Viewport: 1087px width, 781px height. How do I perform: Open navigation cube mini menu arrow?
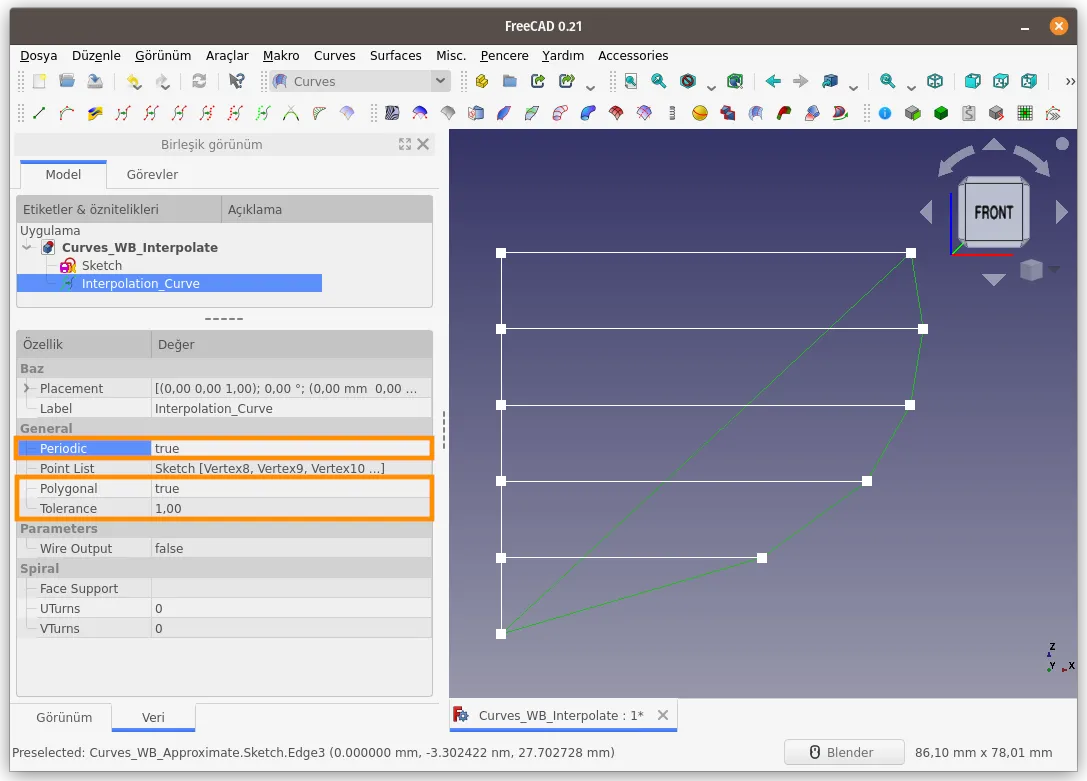(1055, 270)
